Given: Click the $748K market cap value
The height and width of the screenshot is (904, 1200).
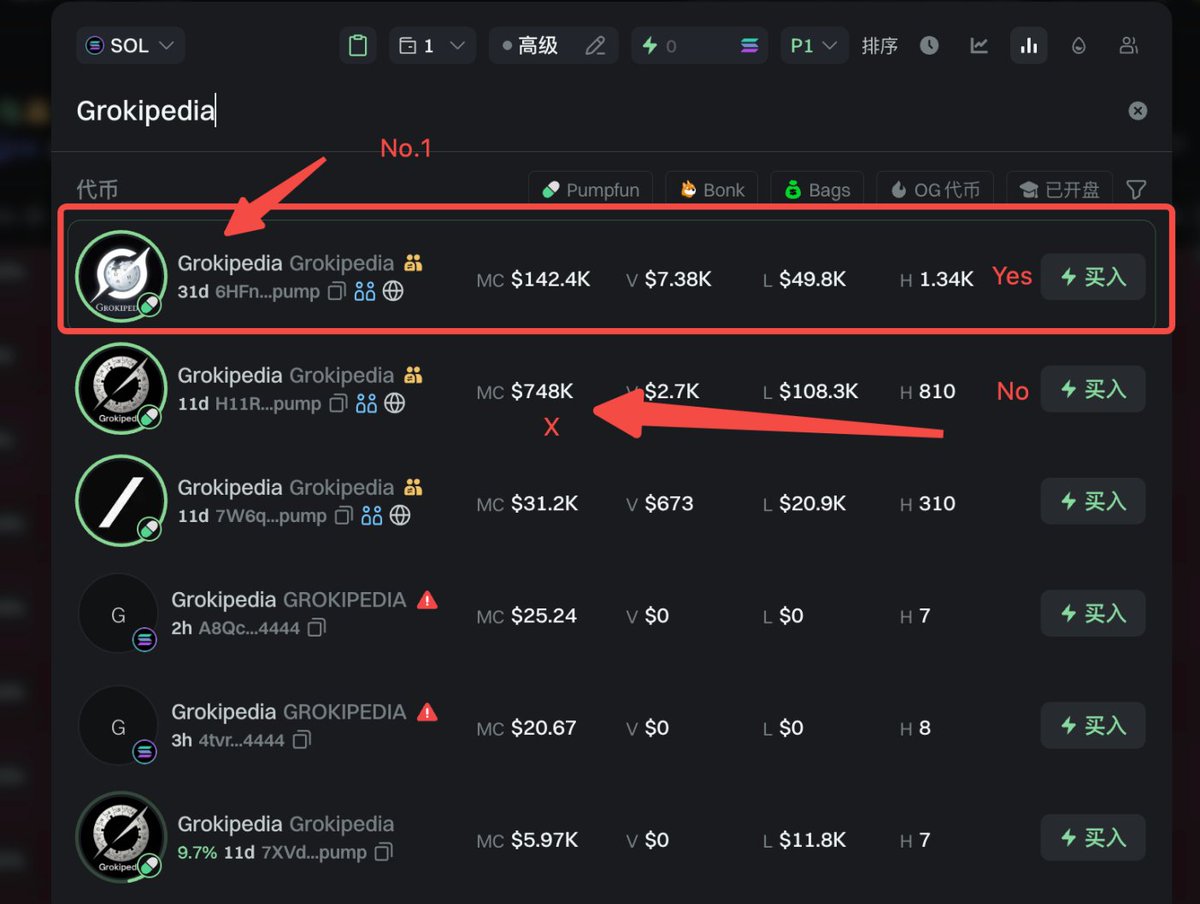Looking at the screenshot, I should pos(542,391).
